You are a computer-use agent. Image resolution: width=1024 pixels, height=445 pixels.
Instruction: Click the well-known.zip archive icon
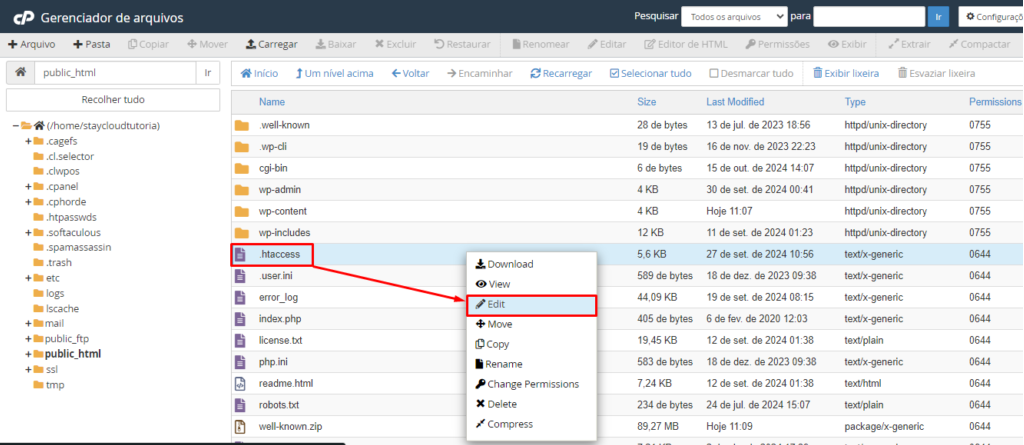(x=240, y=425)
